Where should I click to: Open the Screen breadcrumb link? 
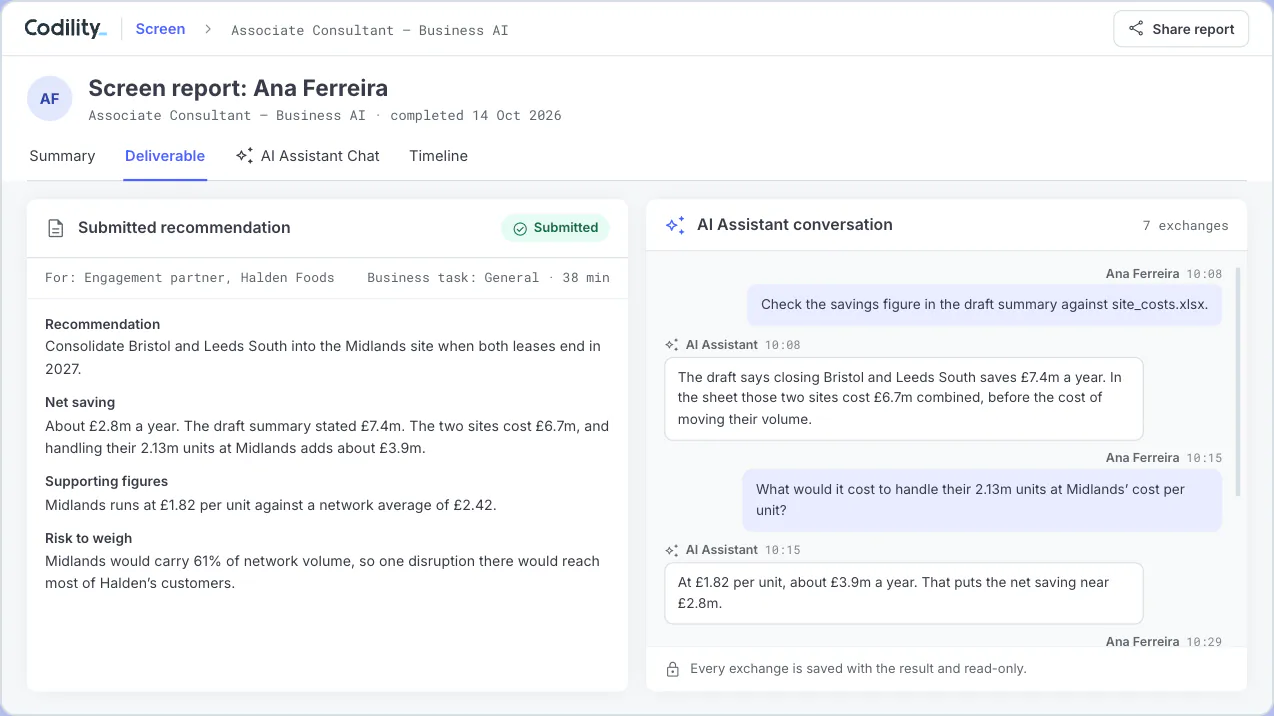pos(160,29)
